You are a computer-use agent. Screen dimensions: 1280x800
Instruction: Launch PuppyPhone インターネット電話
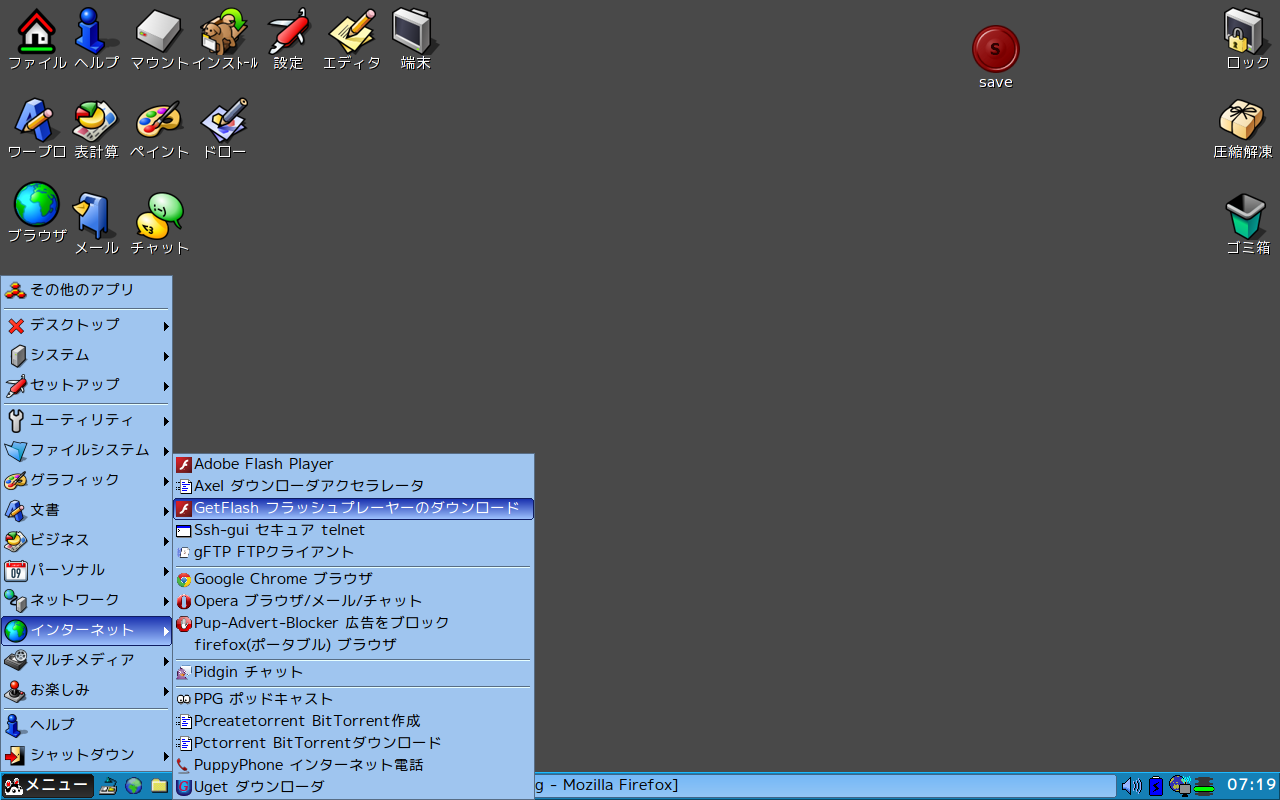(354, 765)
